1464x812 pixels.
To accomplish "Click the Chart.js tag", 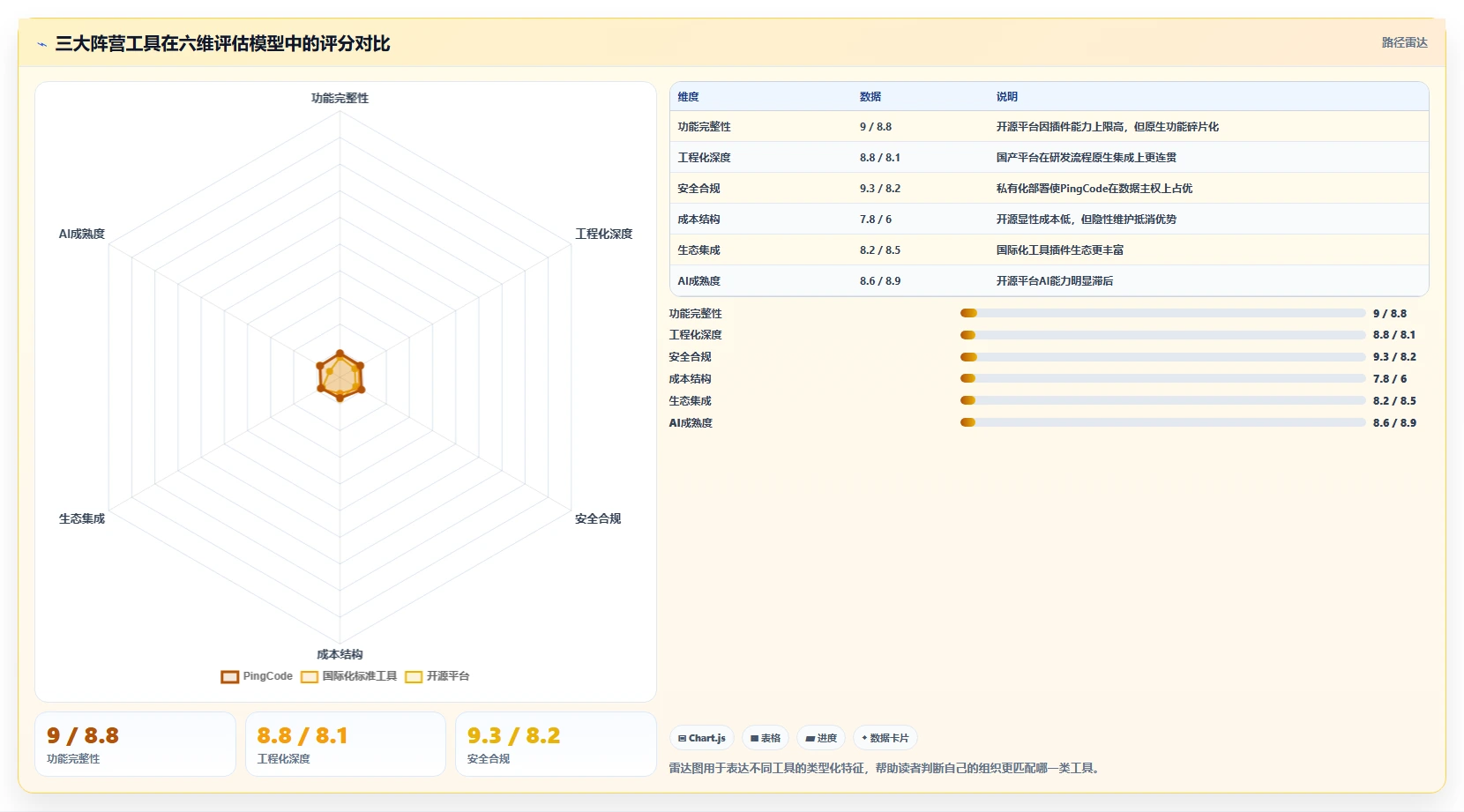I will click(x=702, y=738).
